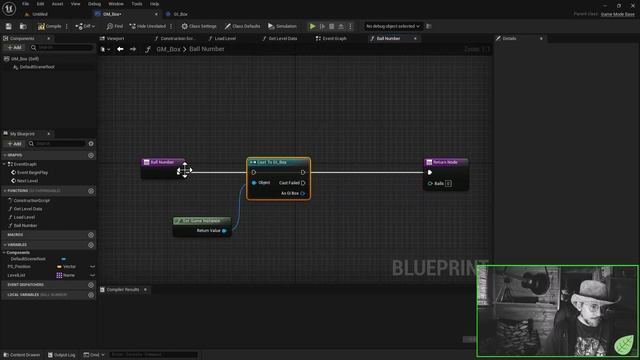Screen dimensions: 640x360
Task: Collapse the EventGraph tree item
Action: [4, 164]
